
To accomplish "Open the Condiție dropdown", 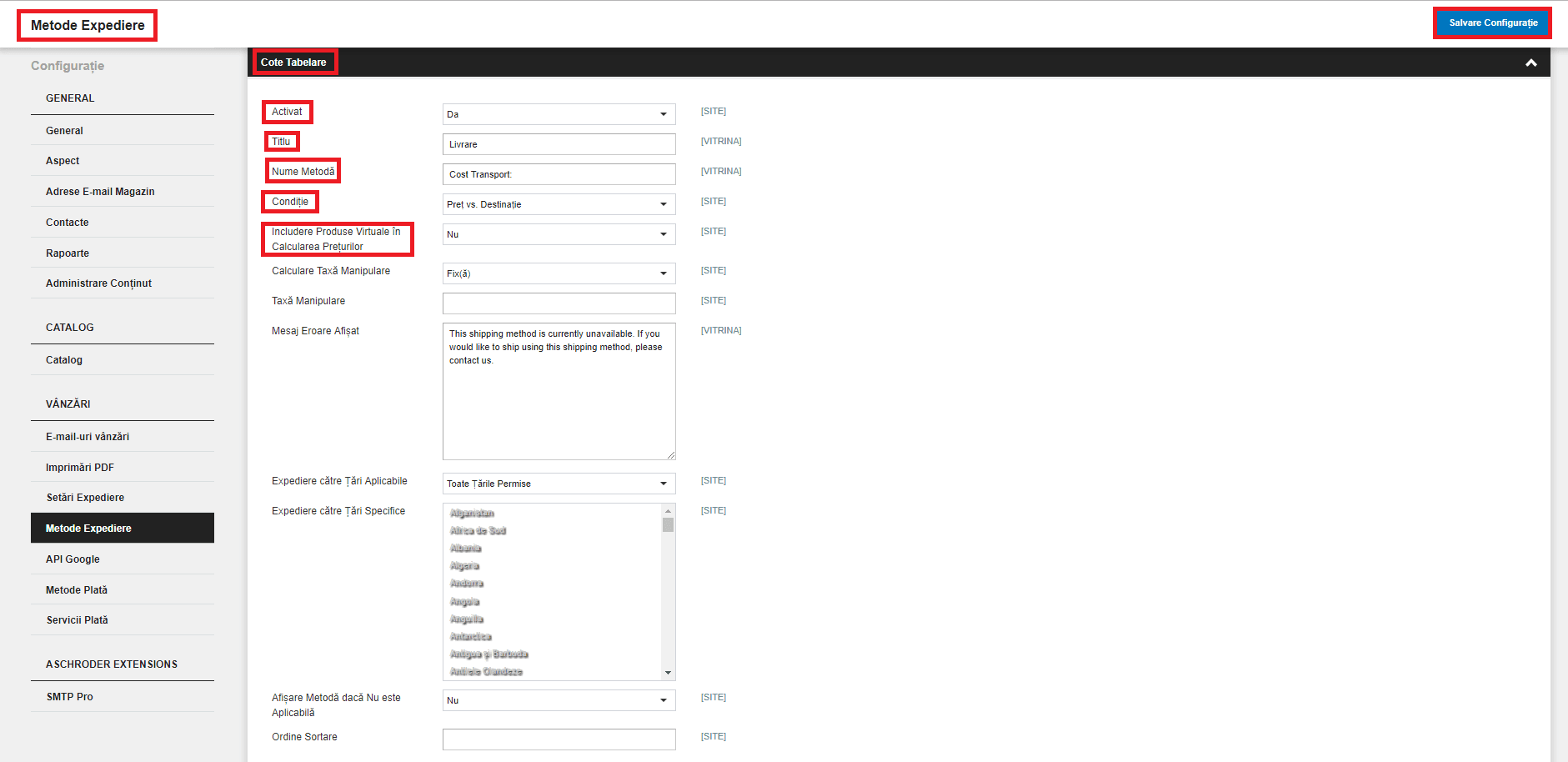I will [x=559, y=204].
